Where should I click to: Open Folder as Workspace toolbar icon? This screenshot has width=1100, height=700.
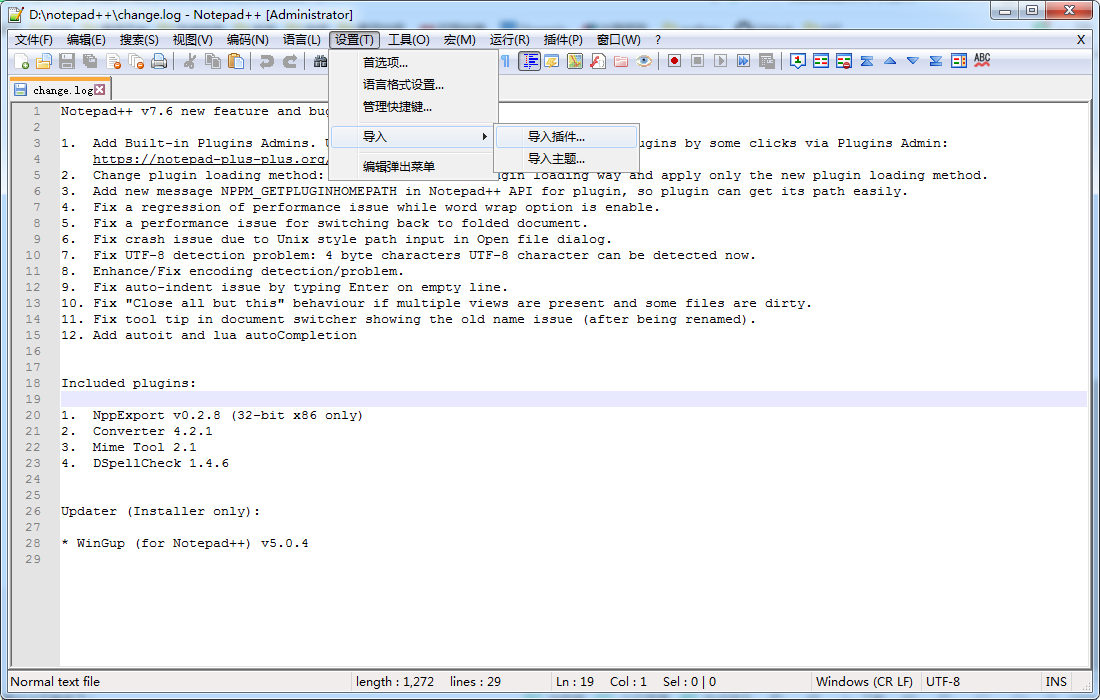point(621,62)
